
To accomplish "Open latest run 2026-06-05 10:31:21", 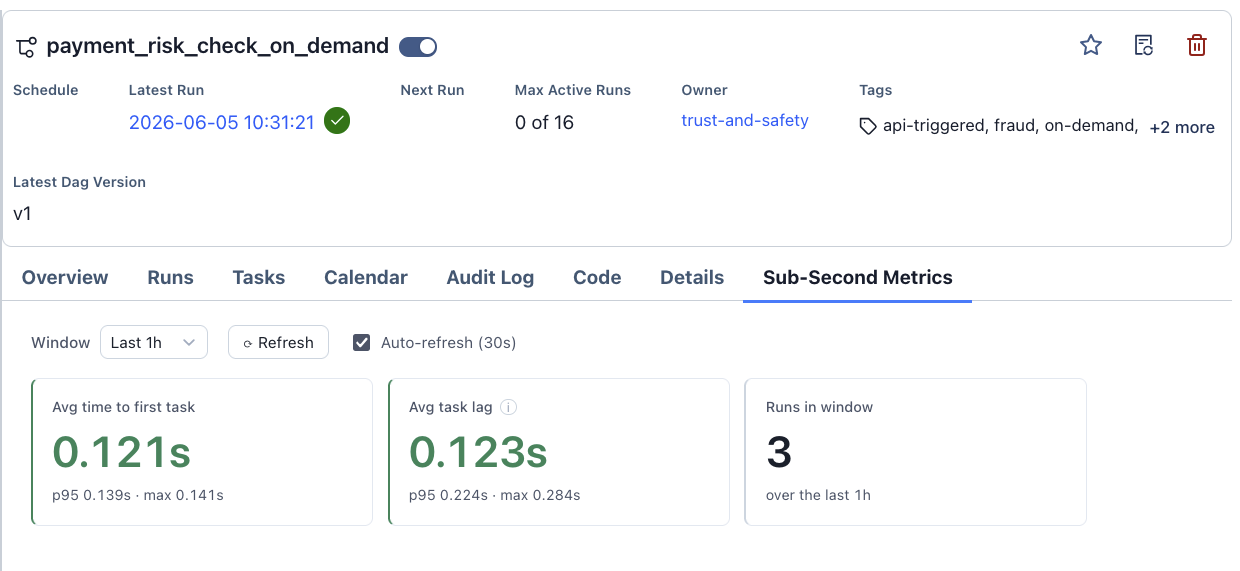I will tap(222, 122).
